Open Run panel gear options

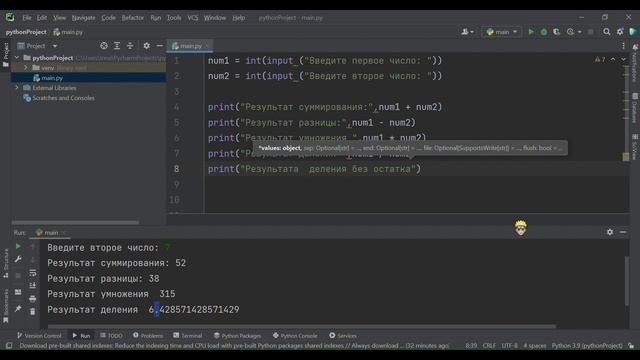tap(610, 232)
